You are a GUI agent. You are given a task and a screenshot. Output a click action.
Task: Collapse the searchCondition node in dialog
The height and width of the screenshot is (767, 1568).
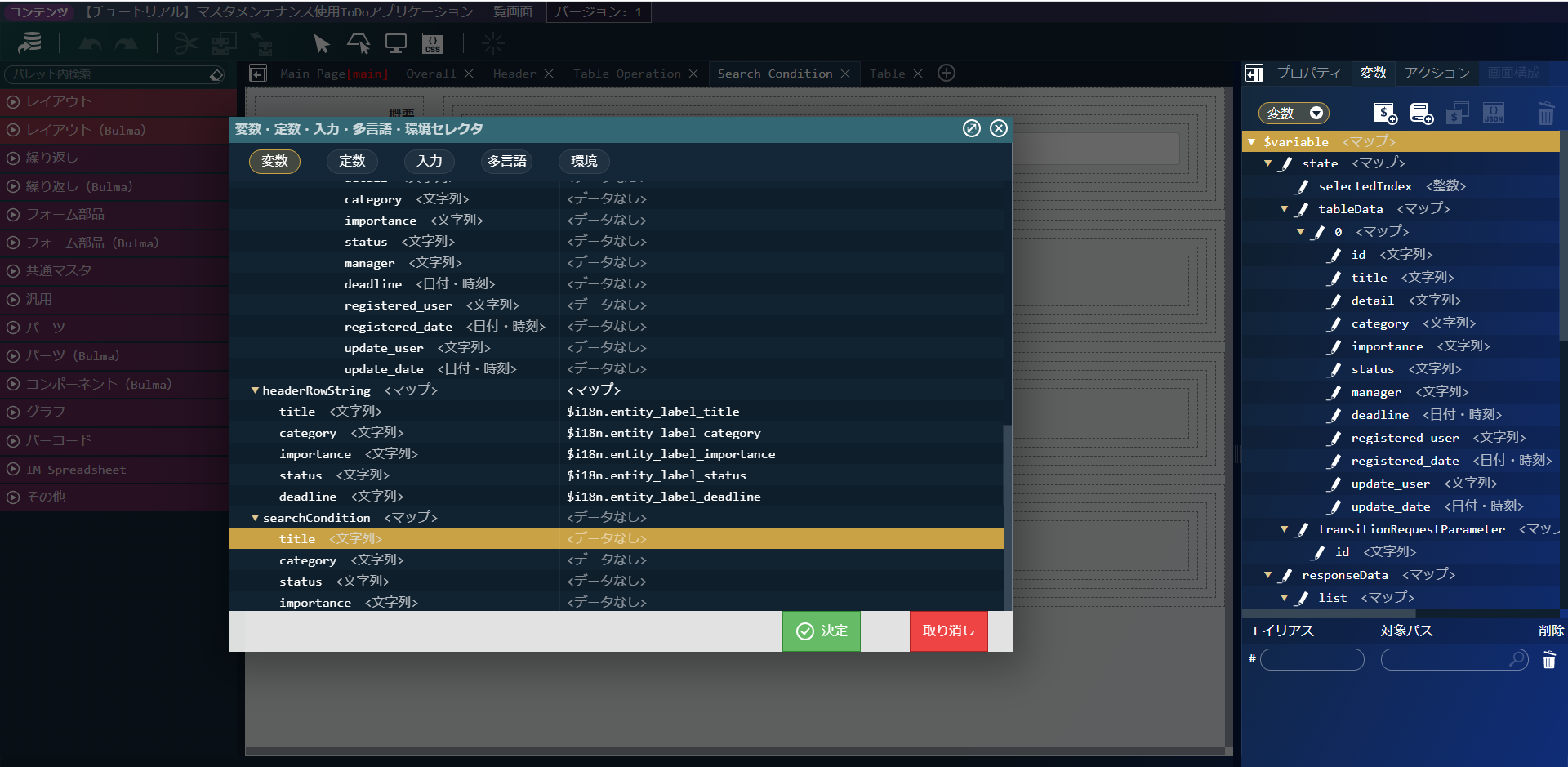(x=255, y=518)
